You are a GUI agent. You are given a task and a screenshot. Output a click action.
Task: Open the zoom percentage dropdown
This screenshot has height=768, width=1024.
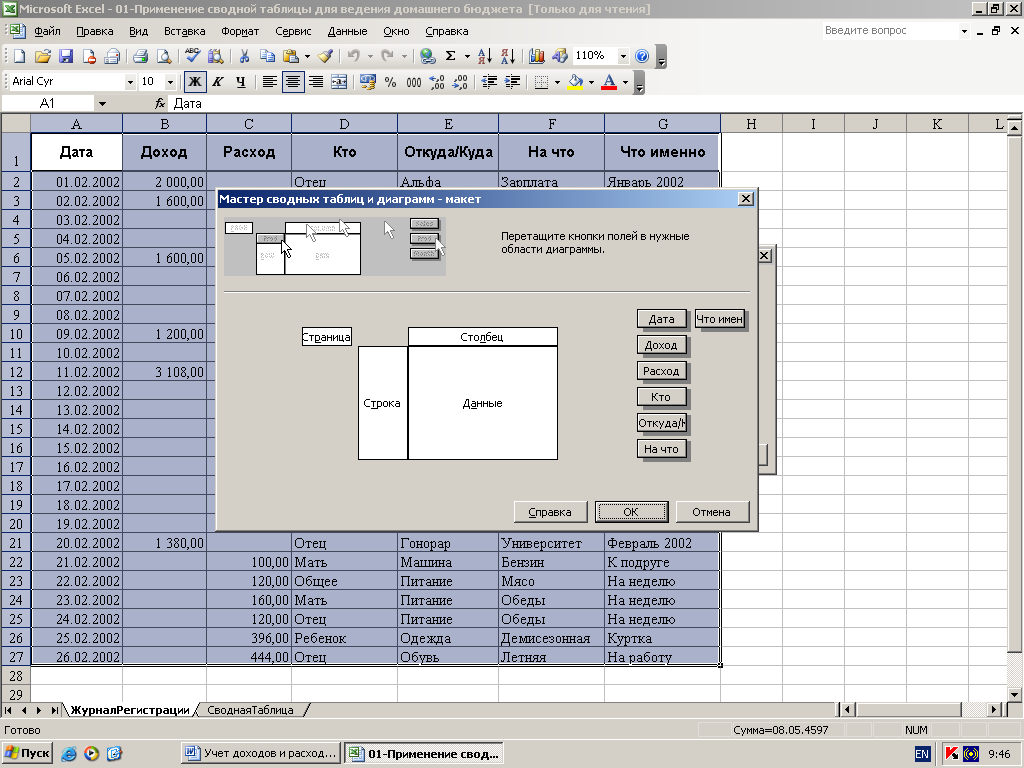tap(623, 56)
